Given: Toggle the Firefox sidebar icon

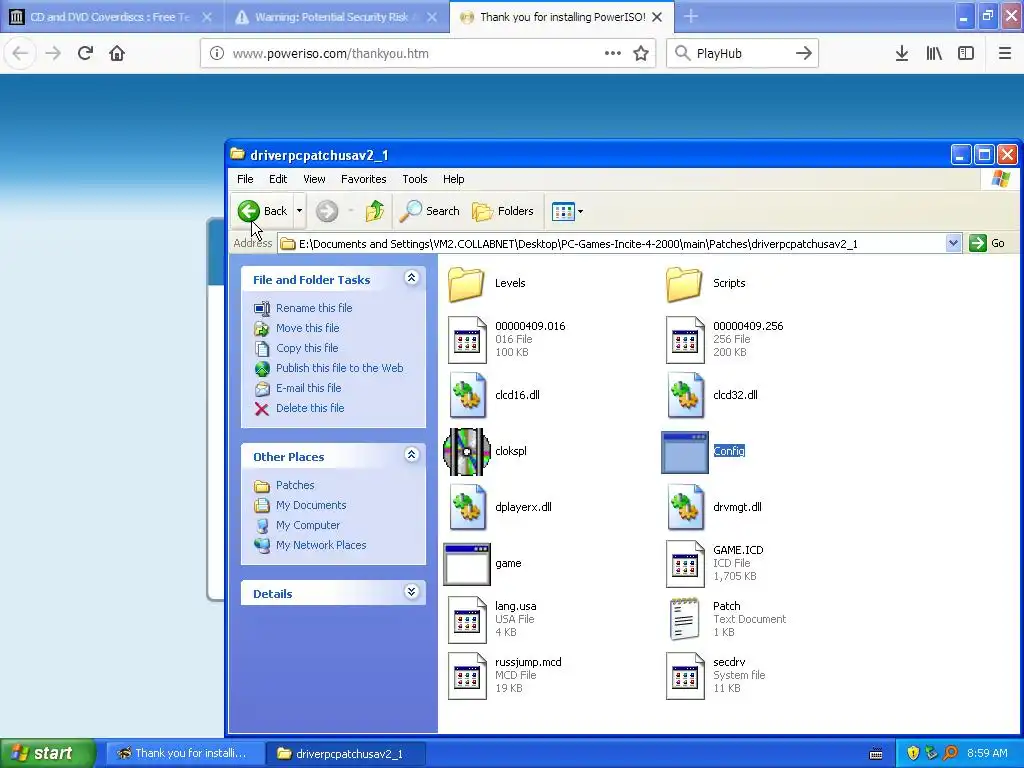Looking at the screenshot, I should 966,53.
